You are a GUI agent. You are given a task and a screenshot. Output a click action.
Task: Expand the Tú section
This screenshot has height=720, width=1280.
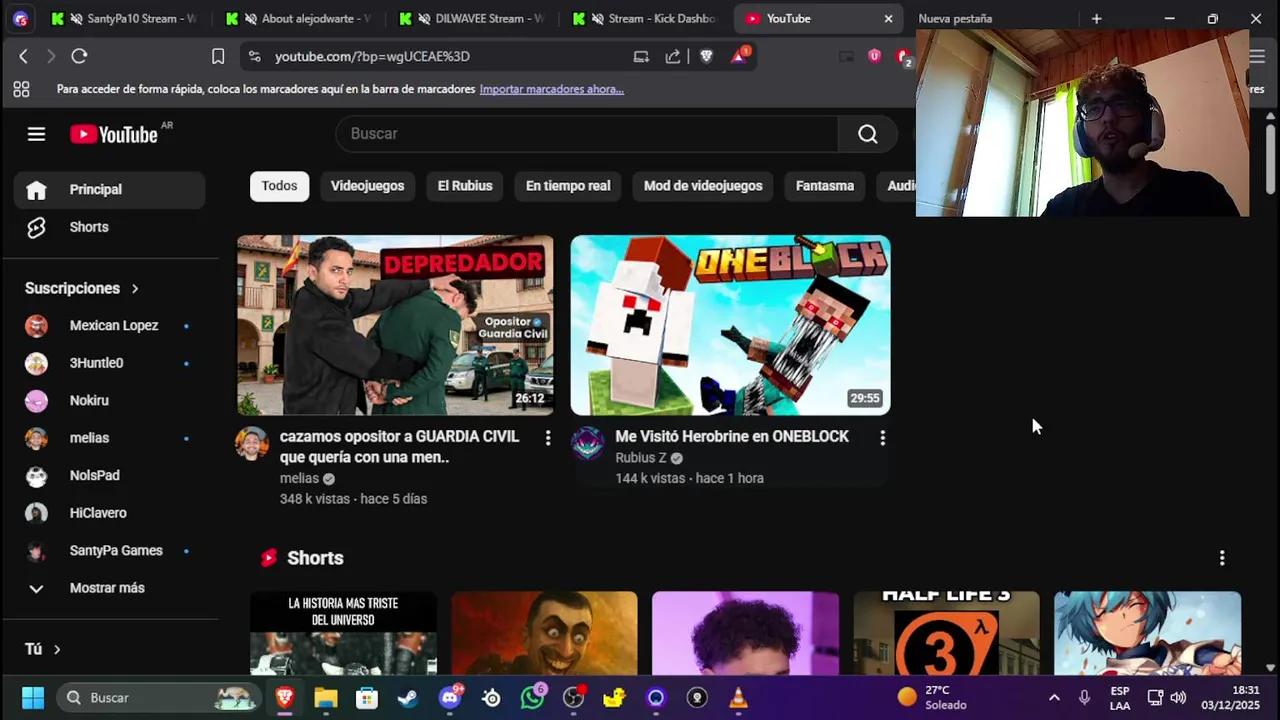[43, 649]
